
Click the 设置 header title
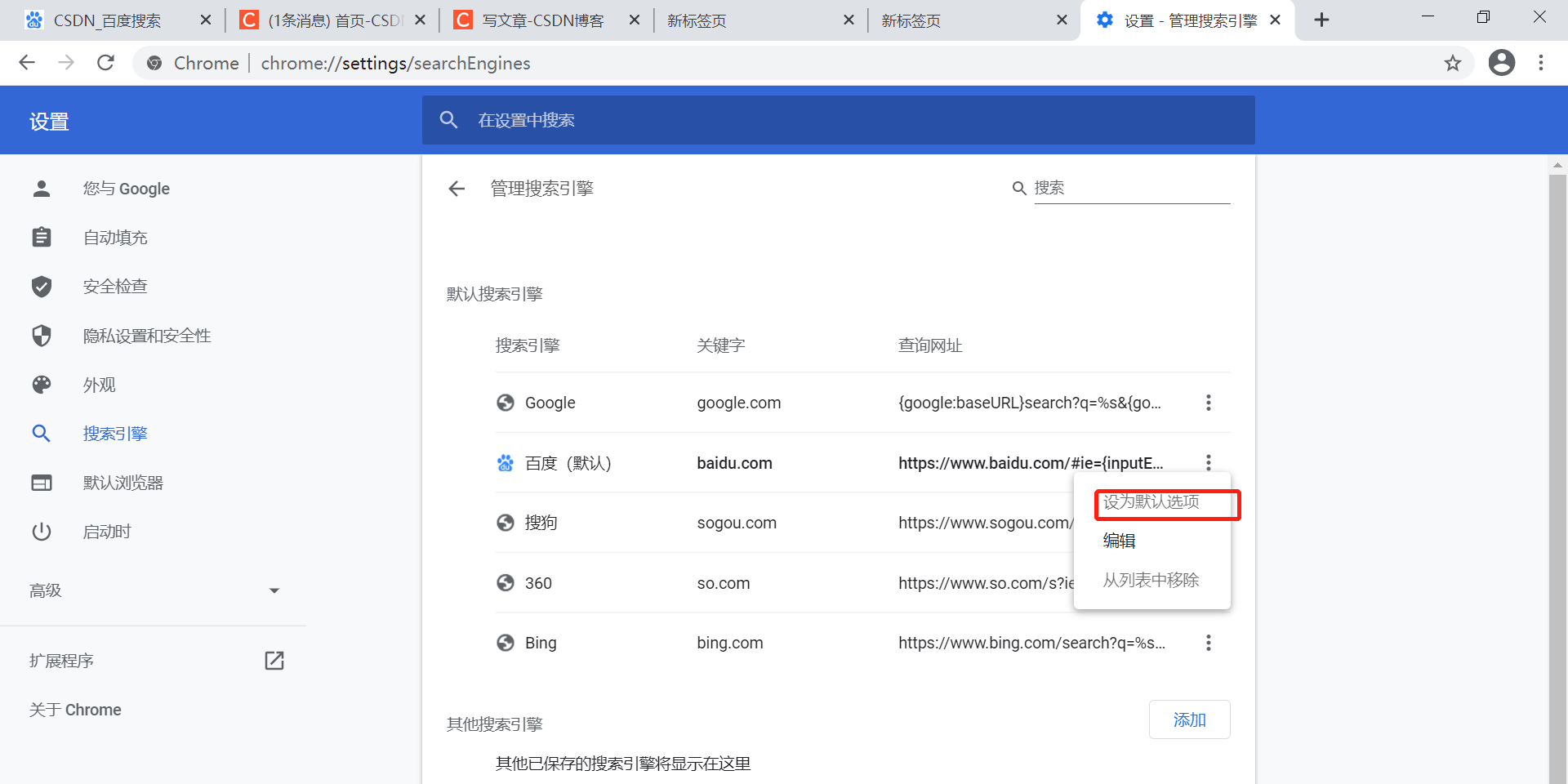point(49,122)
